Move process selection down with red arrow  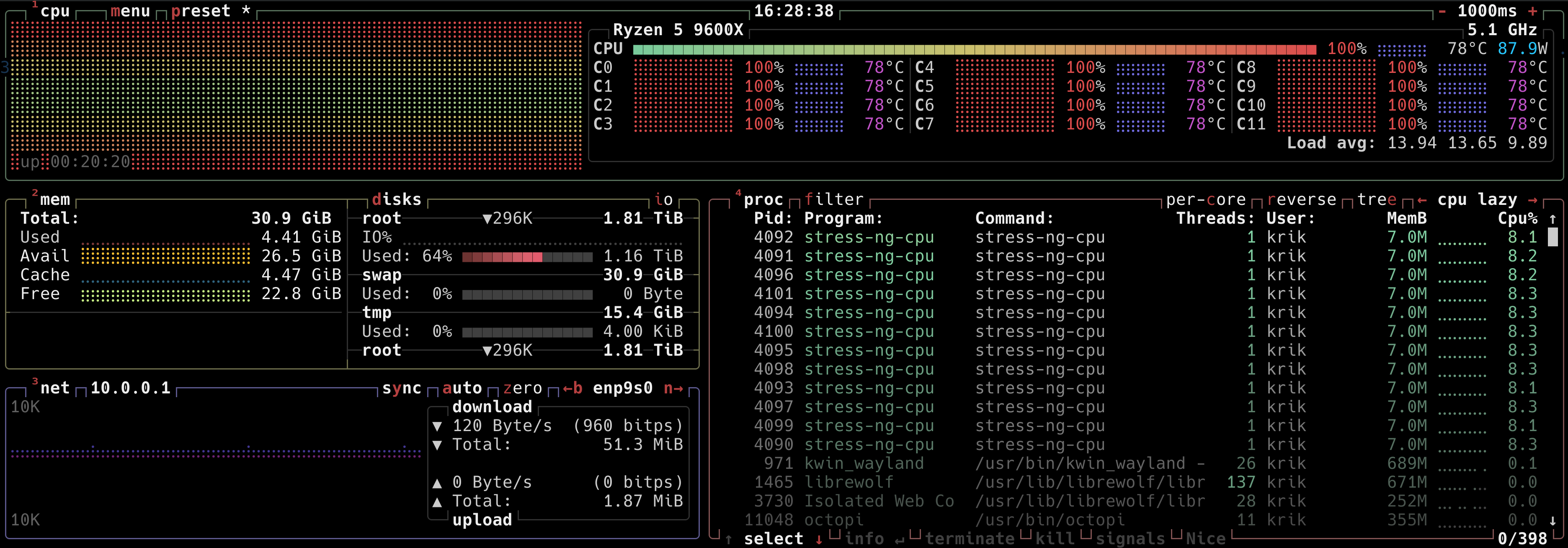click(x=819, y=538)
